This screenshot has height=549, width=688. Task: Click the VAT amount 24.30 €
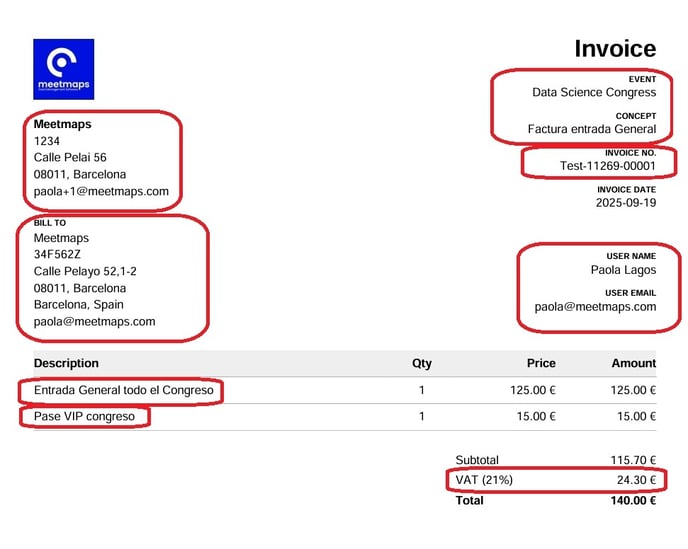pyautogui.click(x=636, y=480)
